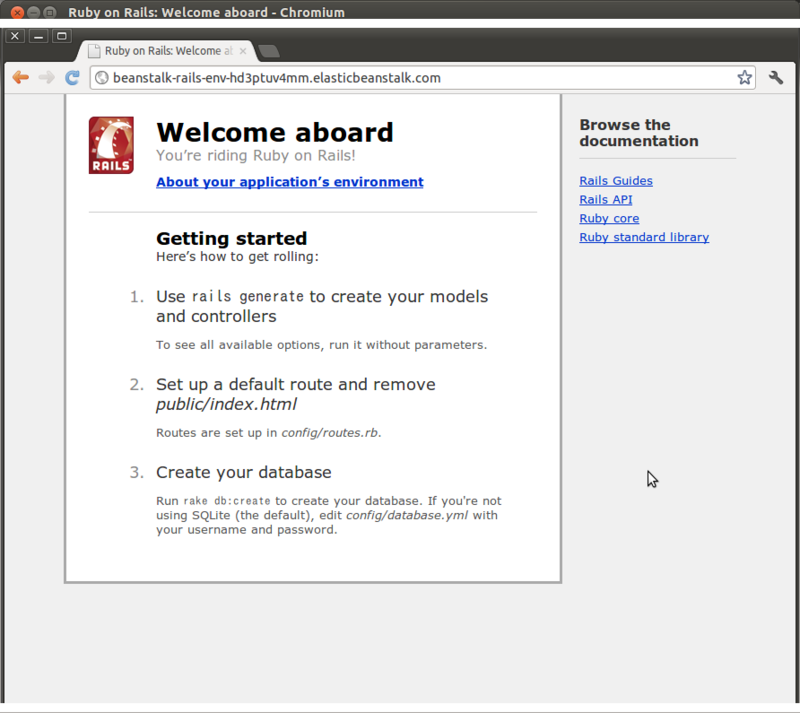Click "You're riding Ruby on Rails!" text
Image resolution: width=800 pixels, height=713 pixels.
click(x=256, y=156)
